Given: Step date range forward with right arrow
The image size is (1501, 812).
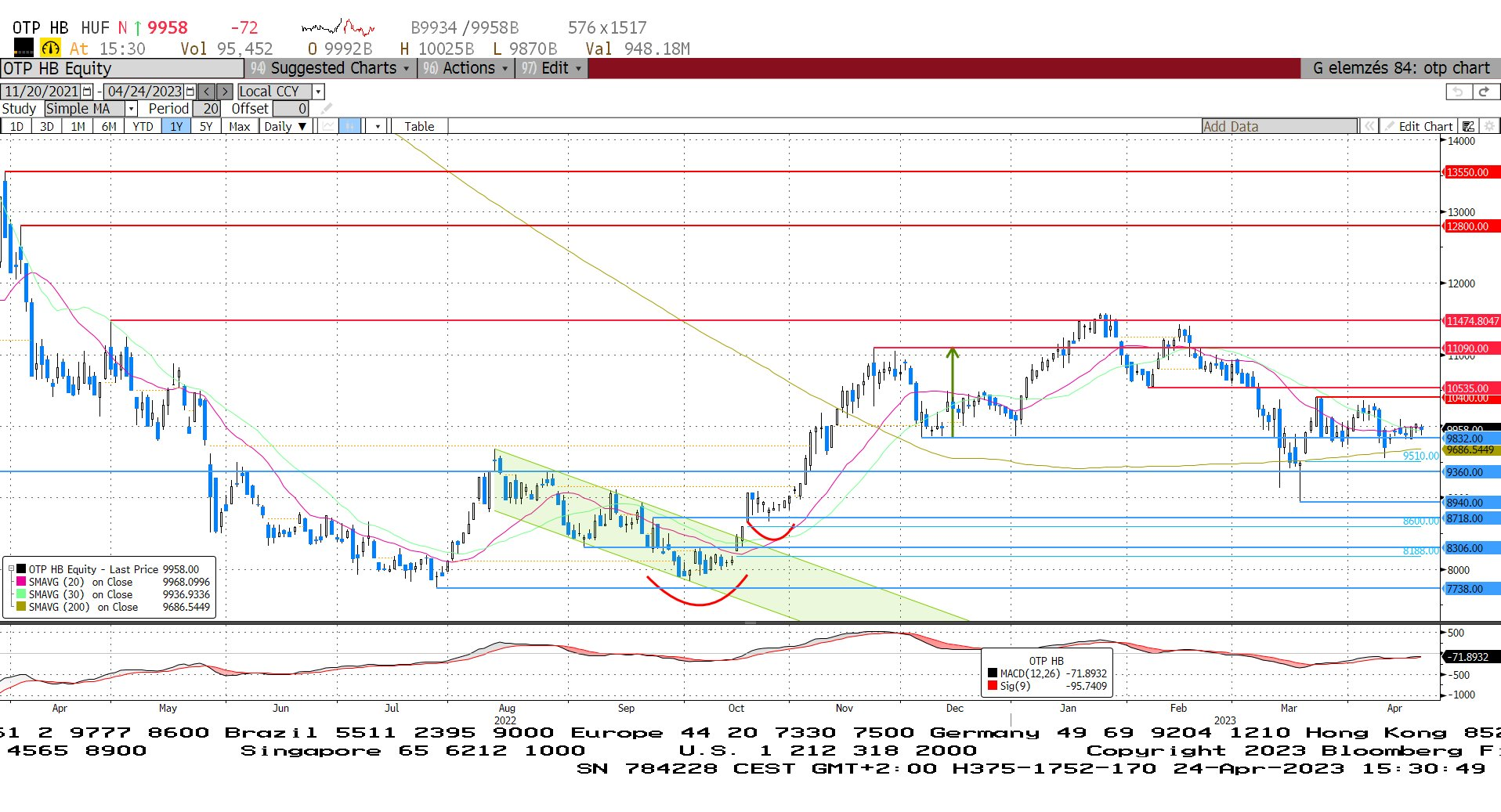Looking at the screenshot, I should click(224, 92).
